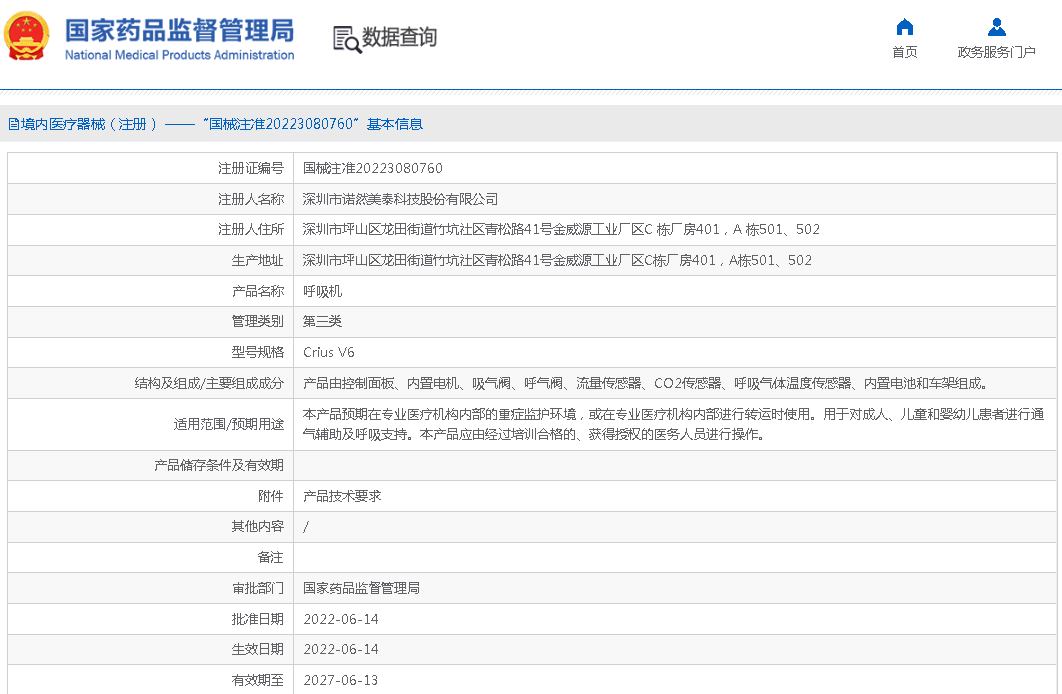Click the management category value 第三类

click(x=322, y=321)
